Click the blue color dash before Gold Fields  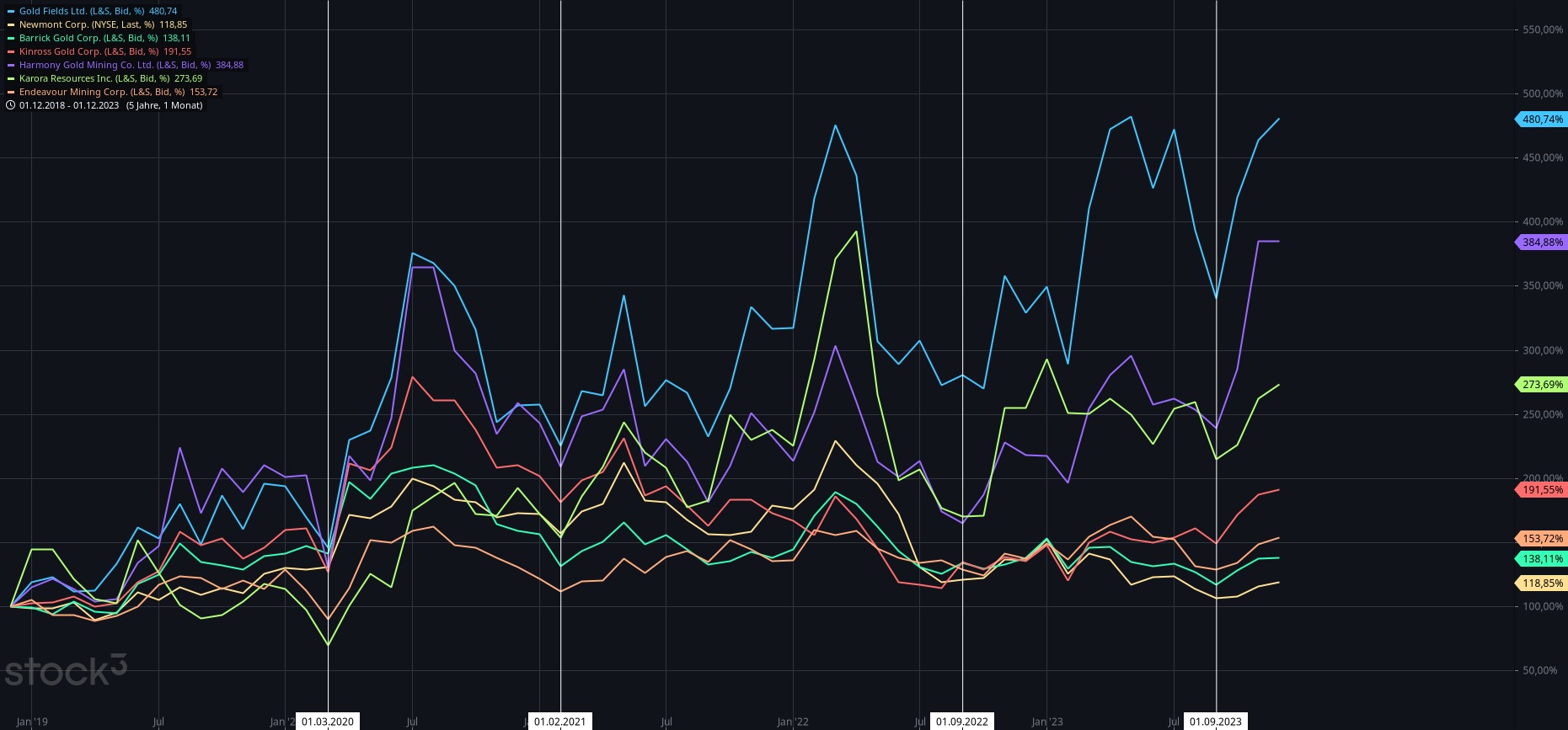coord(11,12)
